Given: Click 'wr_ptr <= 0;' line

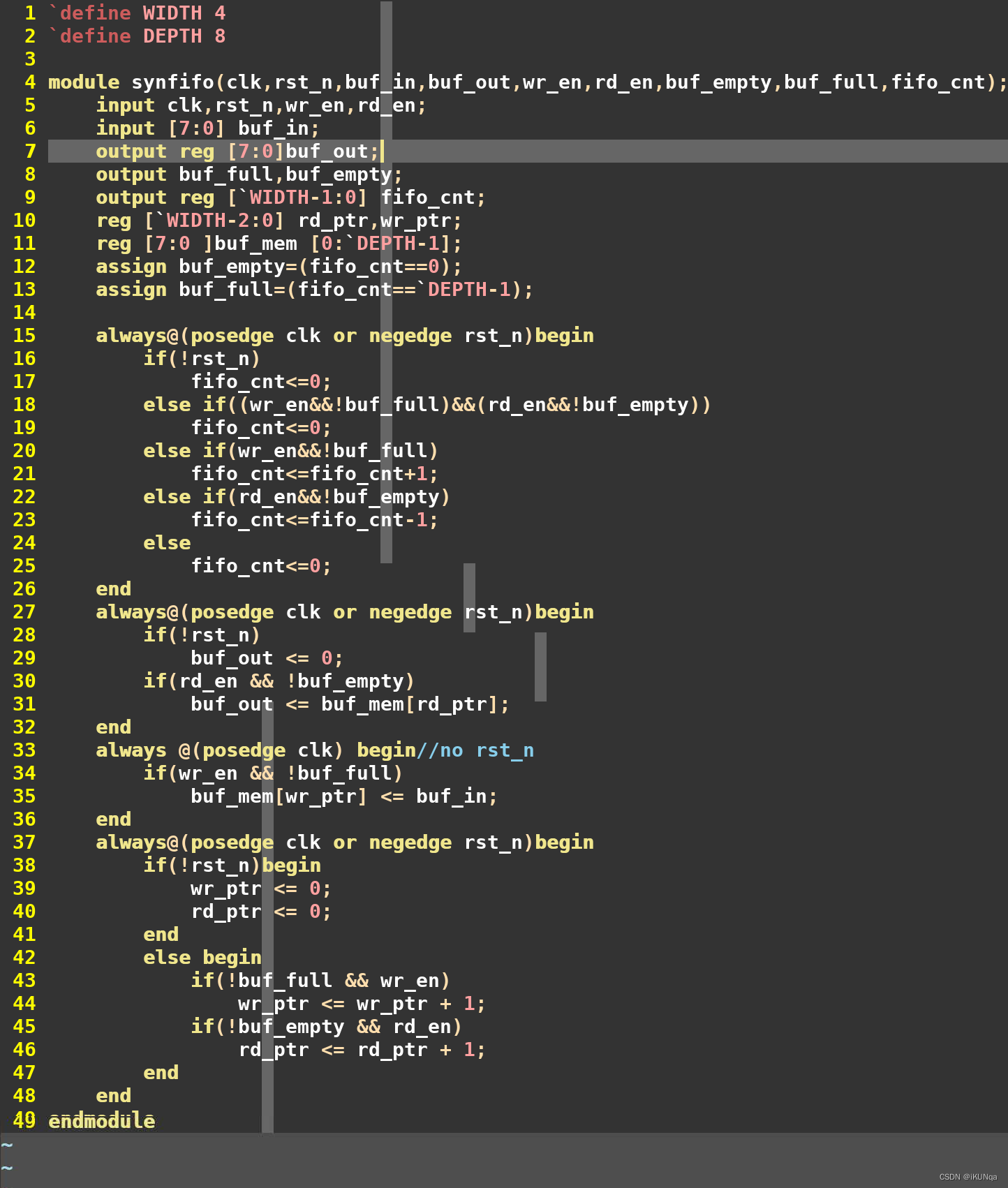Looking at the screenshot, I should (261, 889).
